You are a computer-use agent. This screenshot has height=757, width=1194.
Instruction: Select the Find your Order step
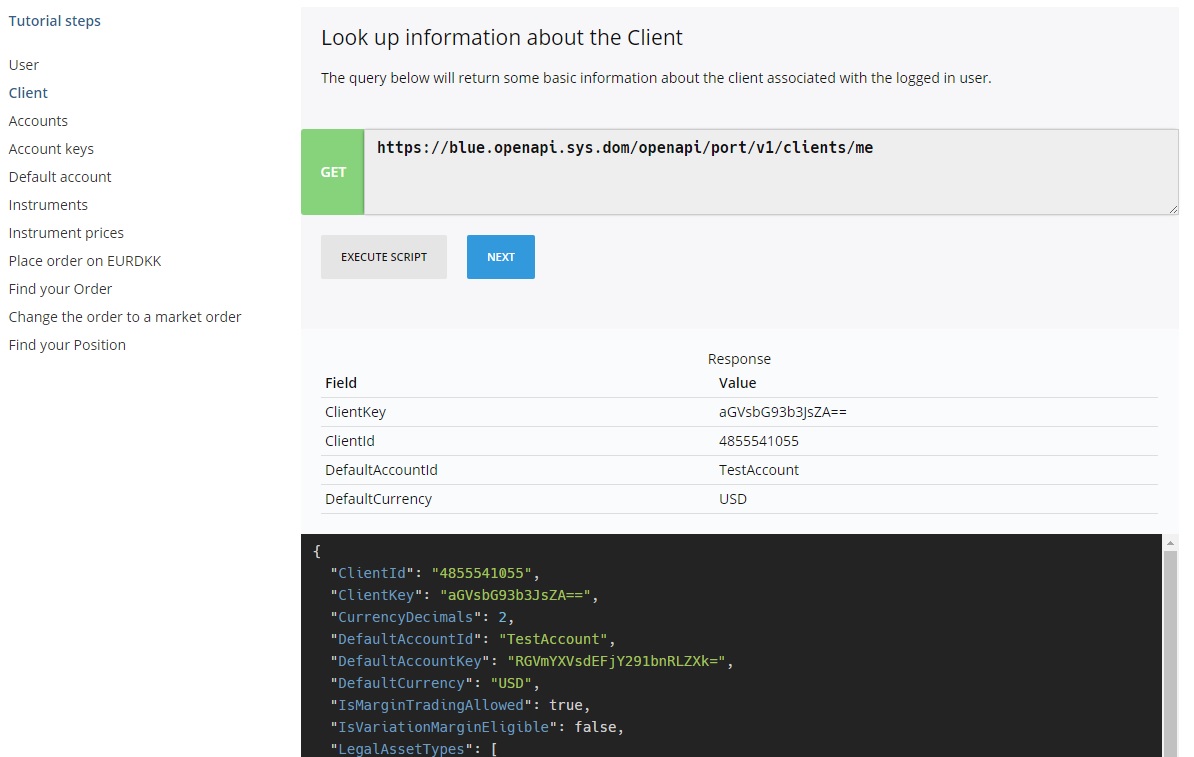point(60,289)
